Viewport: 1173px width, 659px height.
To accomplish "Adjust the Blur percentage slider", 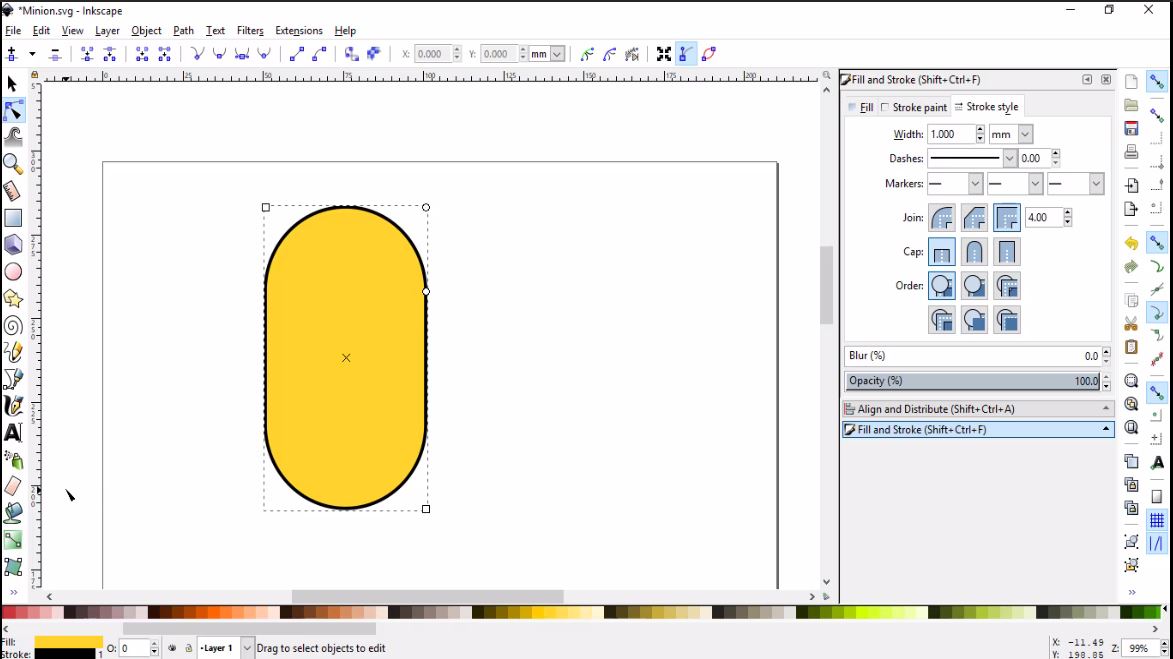I will pyautogui.click(x=973, y=356).
